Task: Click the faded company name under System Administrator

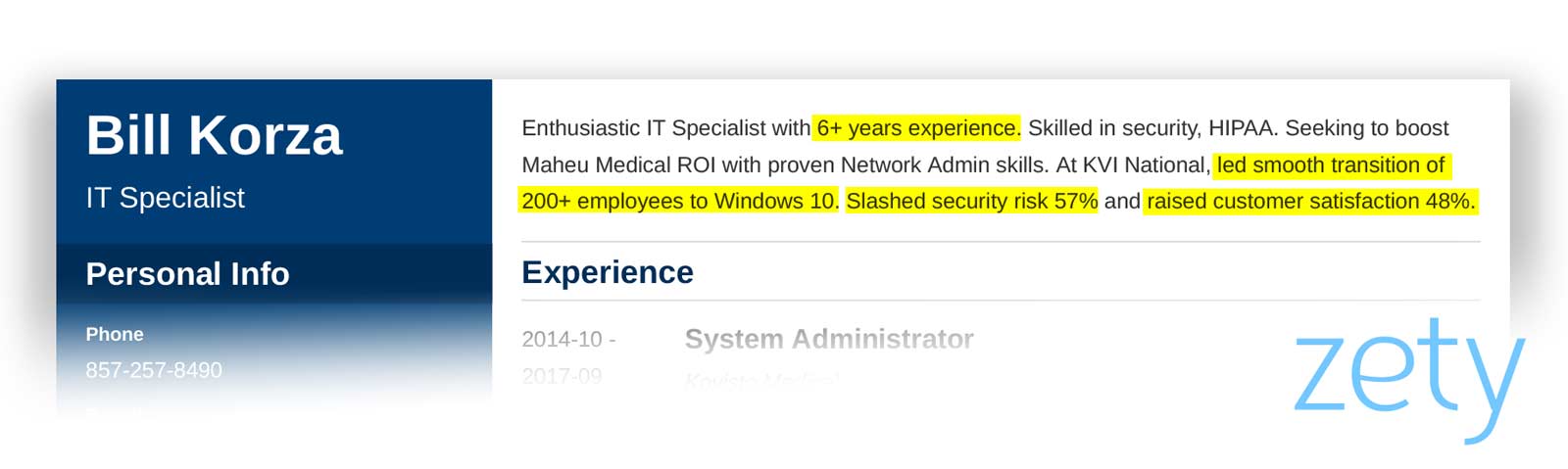Action: tap(761, 380)
